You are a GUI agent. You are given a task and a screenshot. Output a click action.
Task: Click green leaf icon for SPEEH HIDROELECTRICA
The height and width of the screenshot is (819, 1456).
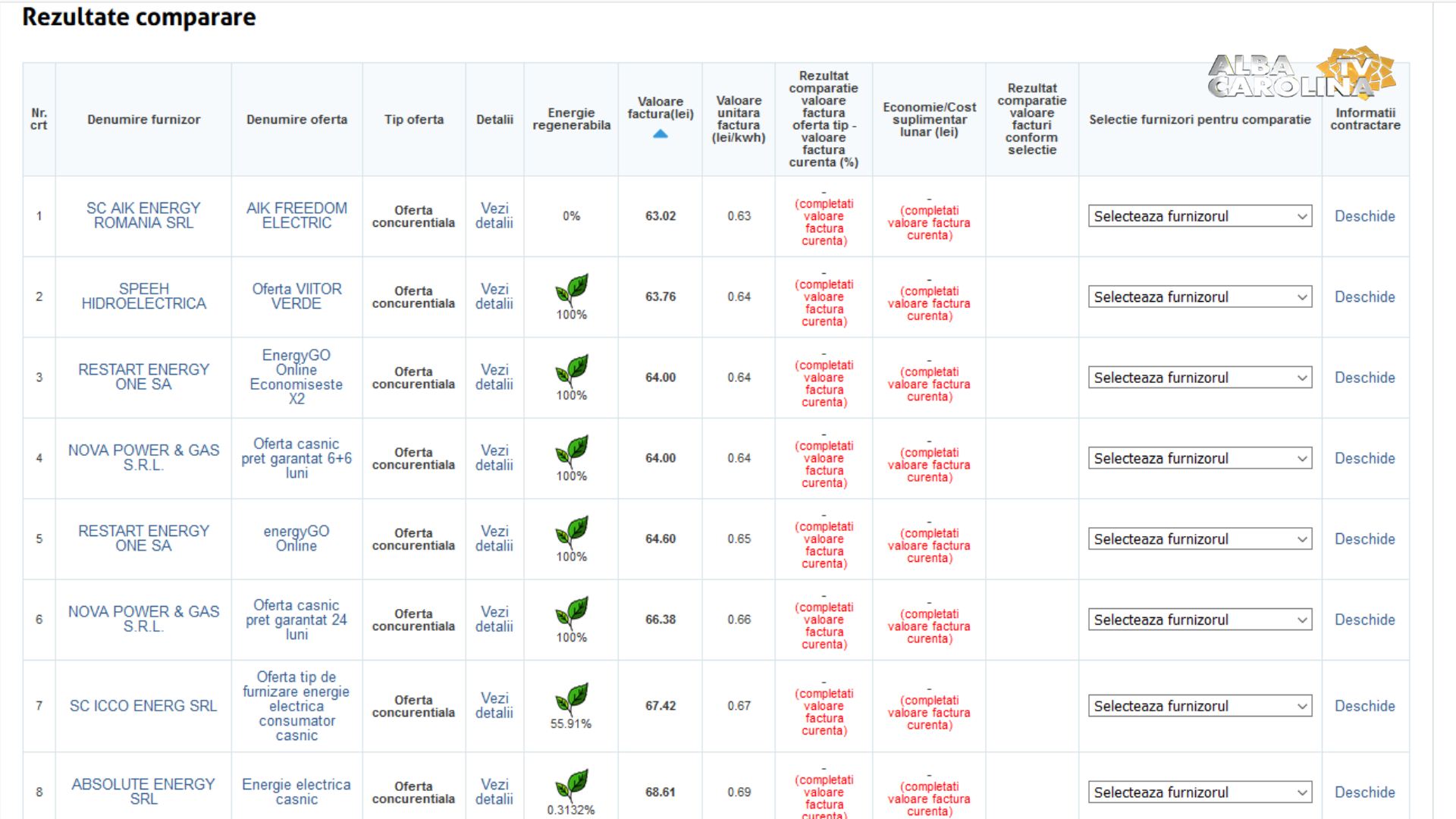pyautogui.click(x=572, y=289)
